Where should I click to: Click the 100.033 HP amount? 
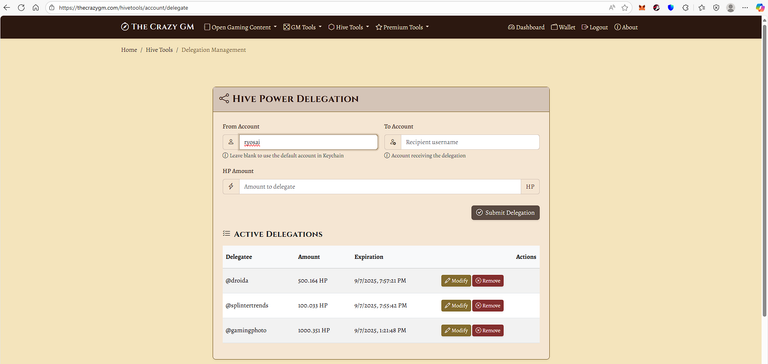pos(312,306)
